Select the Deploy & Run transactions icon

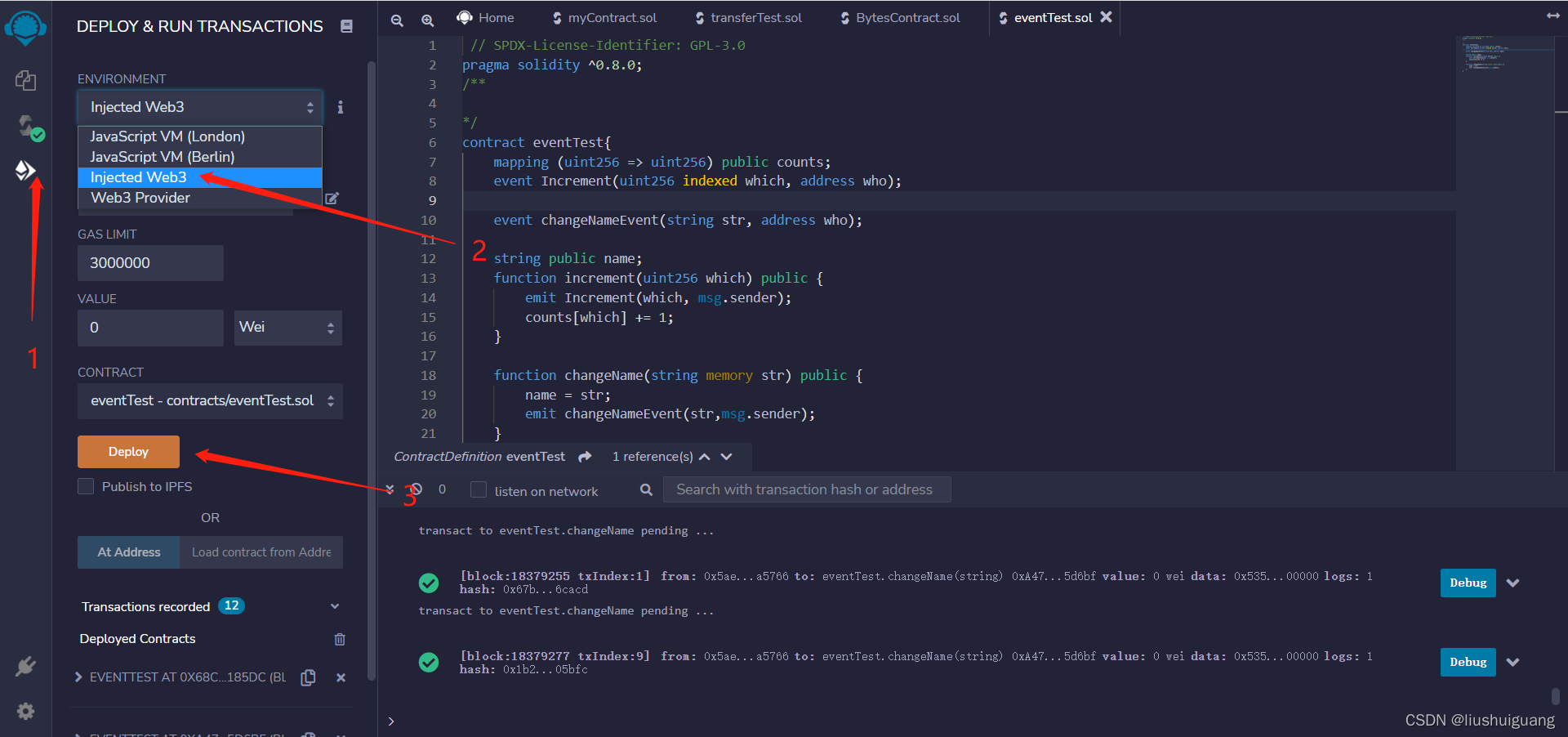click(25, 170)
